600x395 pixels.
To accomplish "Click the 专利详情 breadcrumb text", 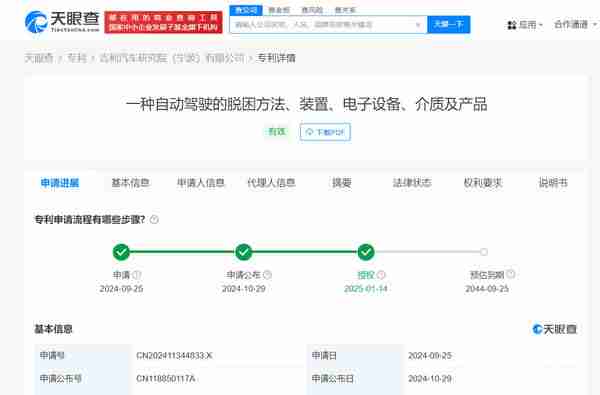I will [x=276, y=58].
